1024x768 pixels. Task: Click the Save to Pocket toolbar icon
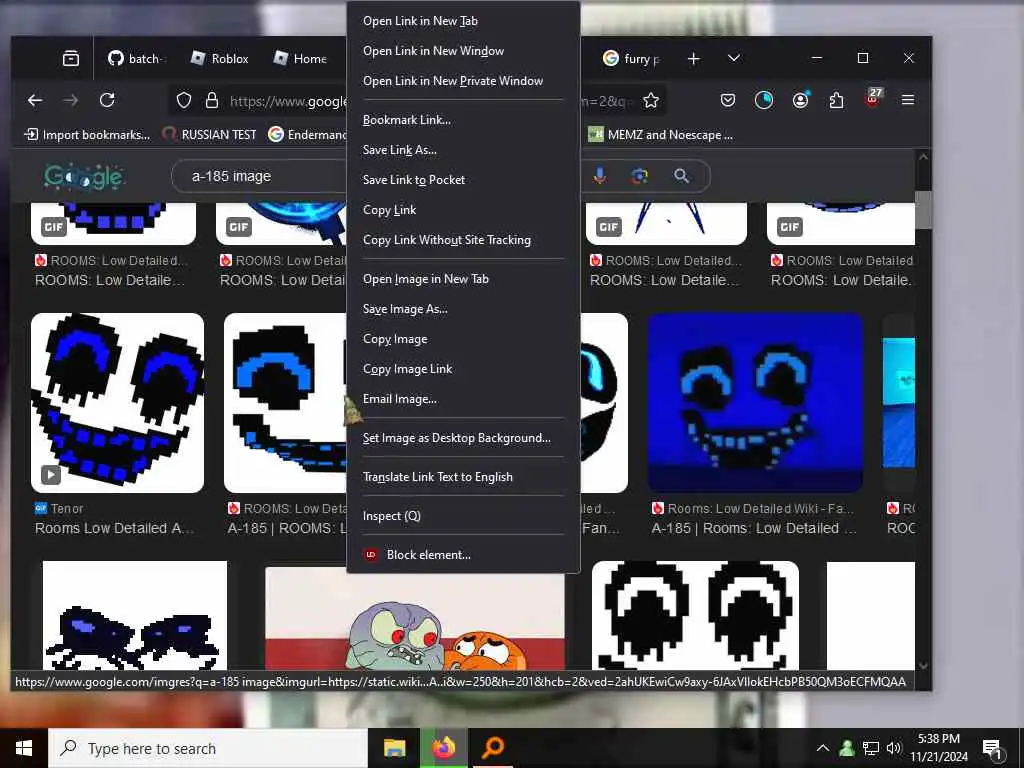[728, 100]
